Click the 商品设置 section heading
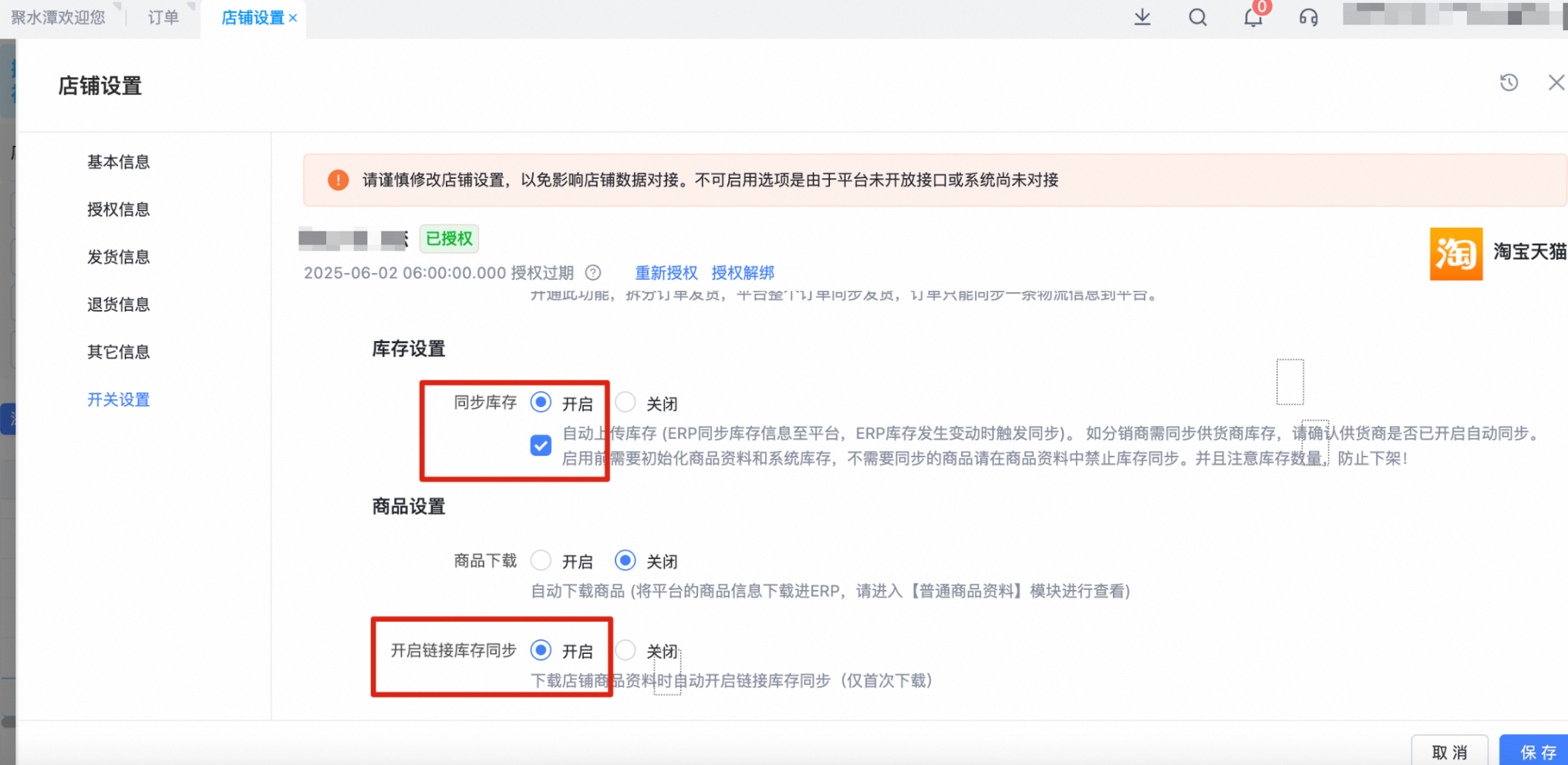 click(409, 507)
